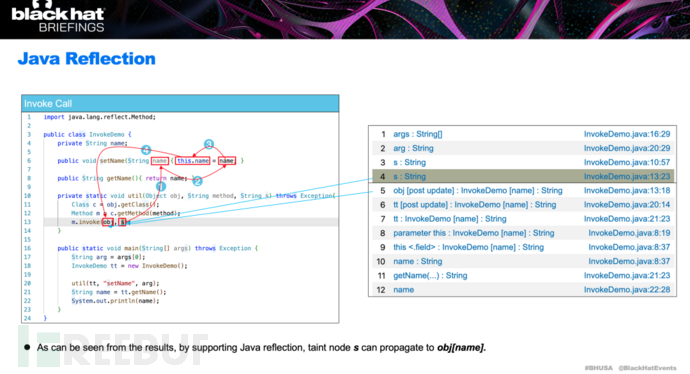The width and height of the screenshot is (690, 374).
Task: Click the circled number 3 marker
Action: coord(209,144)
